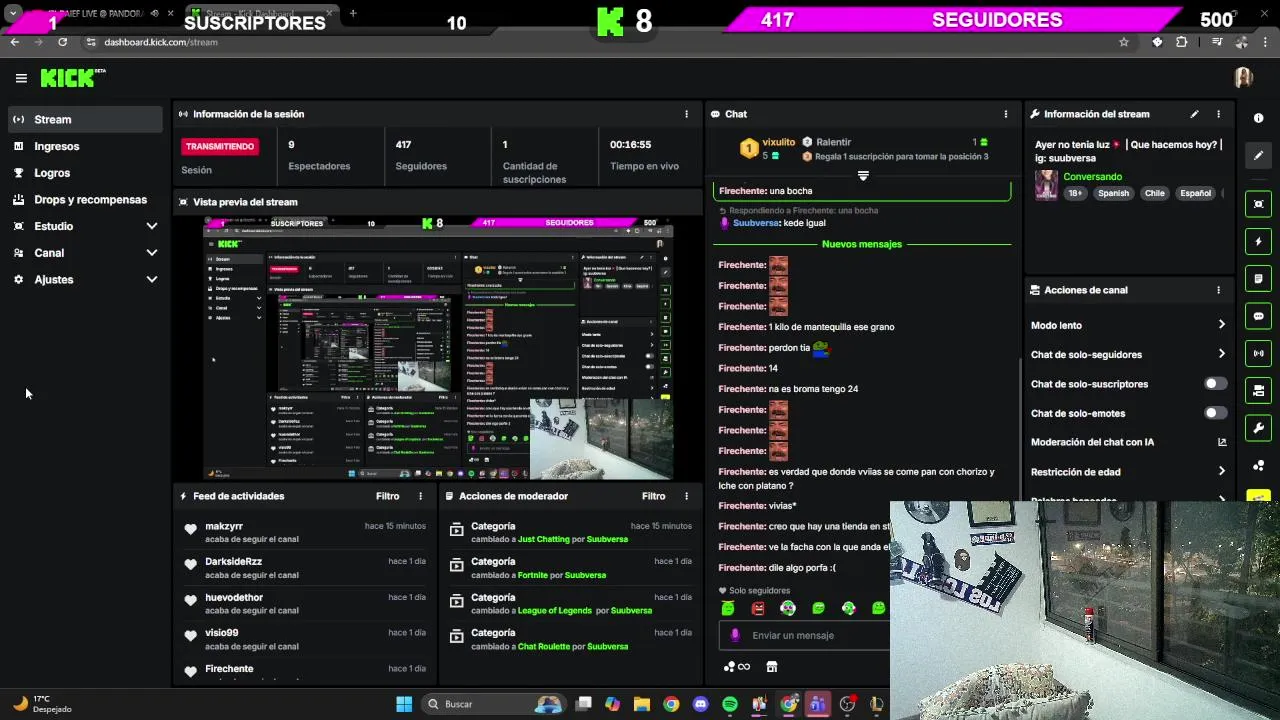Click the Conversando category link
The width and height of the screenshot is (1280, 720).
[x=1092, y=177]
